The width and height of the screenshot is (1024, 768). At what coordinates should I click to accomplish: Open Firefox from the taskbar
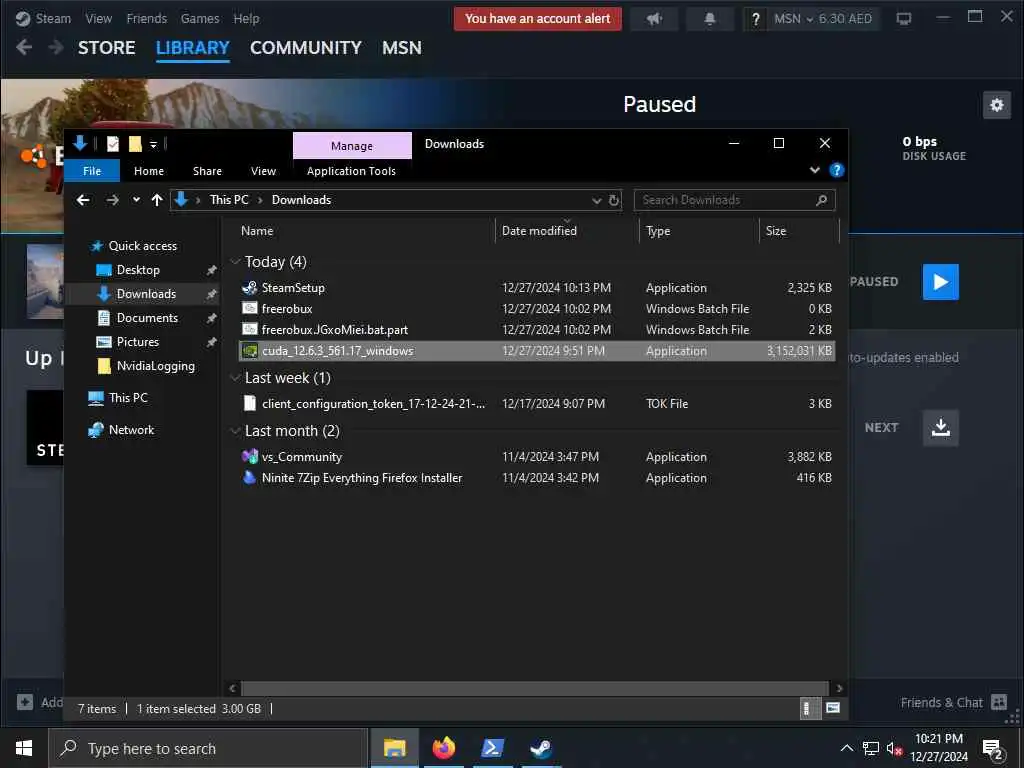click(443, 748)
